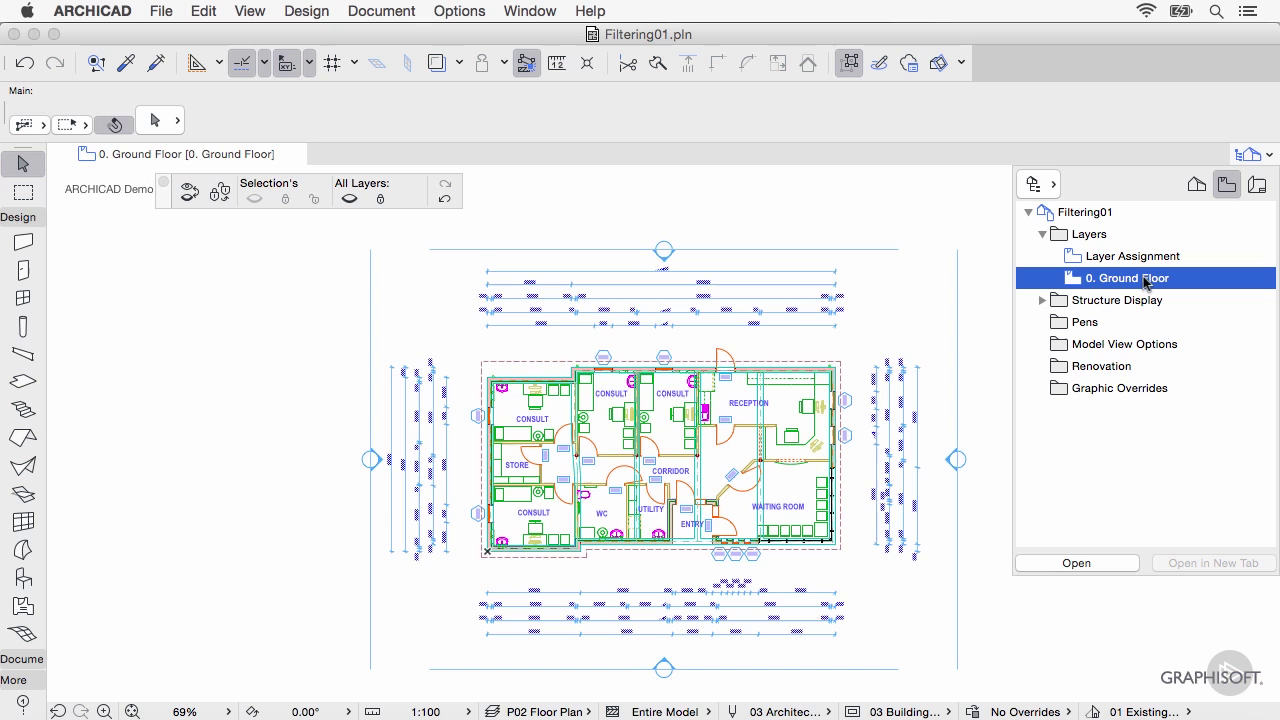1280x720 pixels.
Task: Open the arrow beside Snap Guides
Action: [264, 63]
